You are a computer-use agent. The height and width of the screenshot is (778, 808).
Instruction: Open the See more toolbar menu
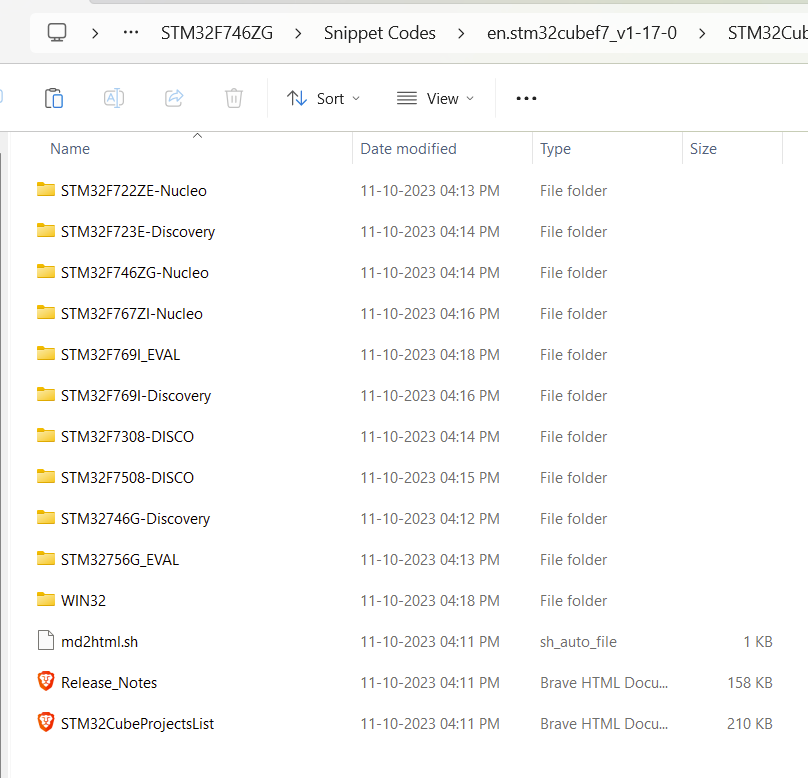[526, 98]
